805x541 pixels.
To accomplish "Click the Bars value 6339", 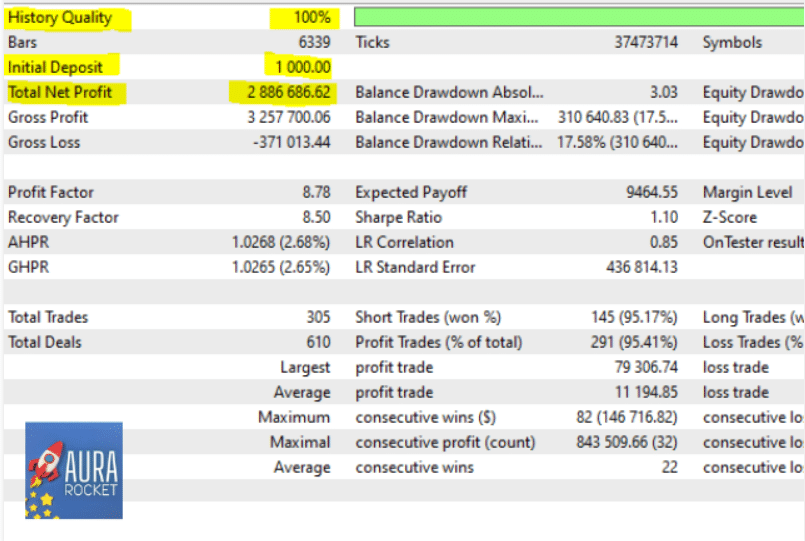I will [x=313, y=42].
